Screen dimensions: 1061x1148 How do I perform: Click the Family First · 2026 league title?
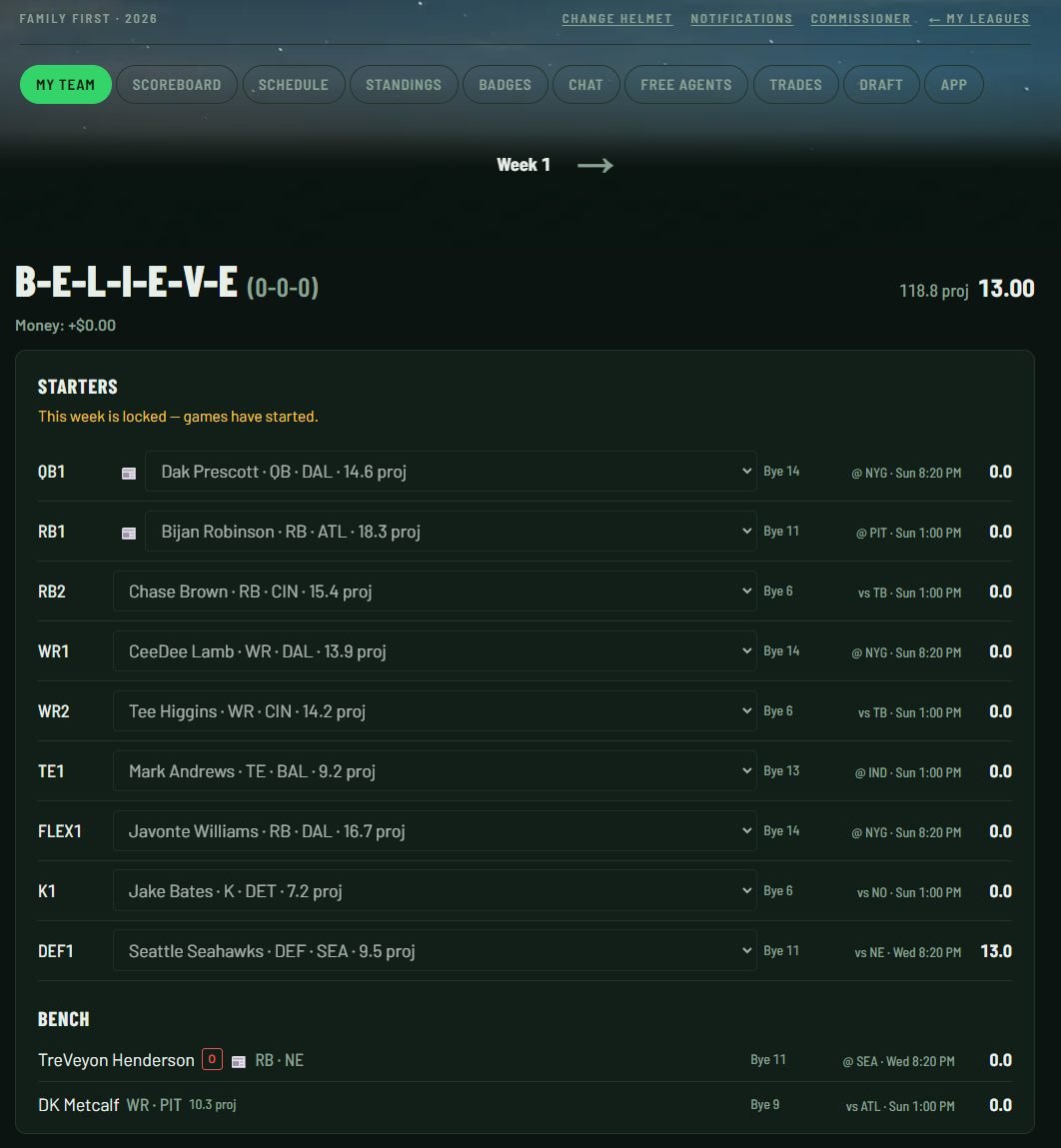click(x=88, y=19)
